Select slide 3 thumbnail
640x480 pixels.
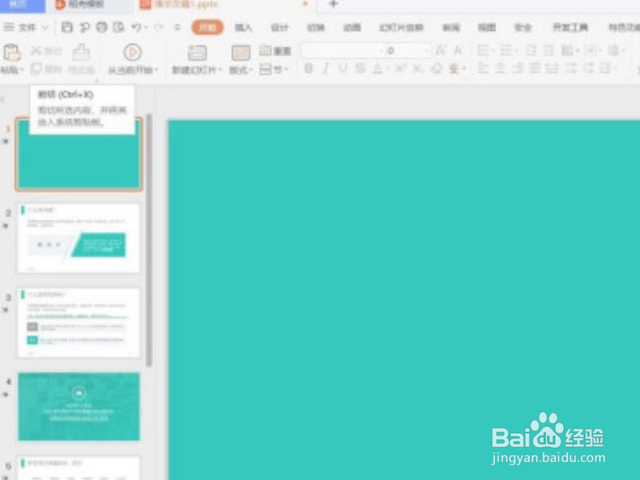[x=79, y=322]
